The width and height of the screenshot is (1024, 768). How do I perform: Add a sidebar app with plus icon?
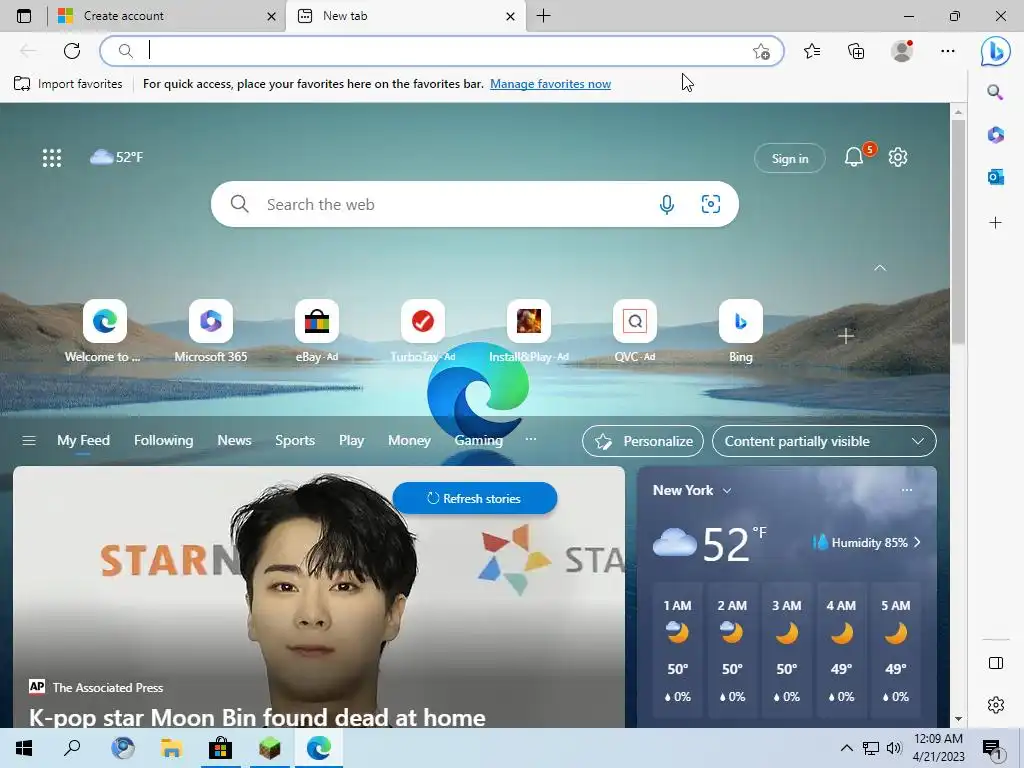(995, 223)
